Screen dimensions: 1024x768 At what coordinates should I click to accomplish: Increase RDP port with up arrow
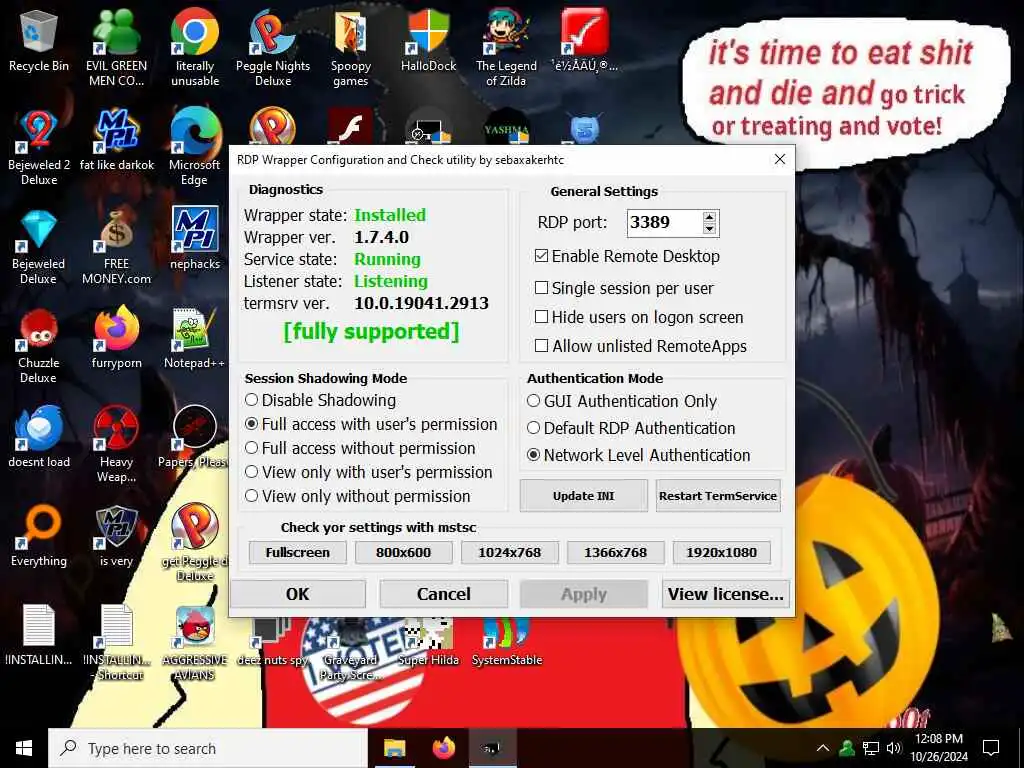coord(710,217)
